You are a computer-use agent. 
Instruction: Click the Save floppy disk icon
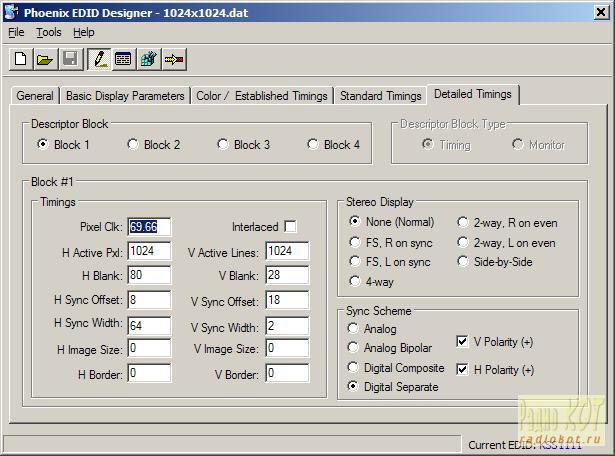point(70,59)
